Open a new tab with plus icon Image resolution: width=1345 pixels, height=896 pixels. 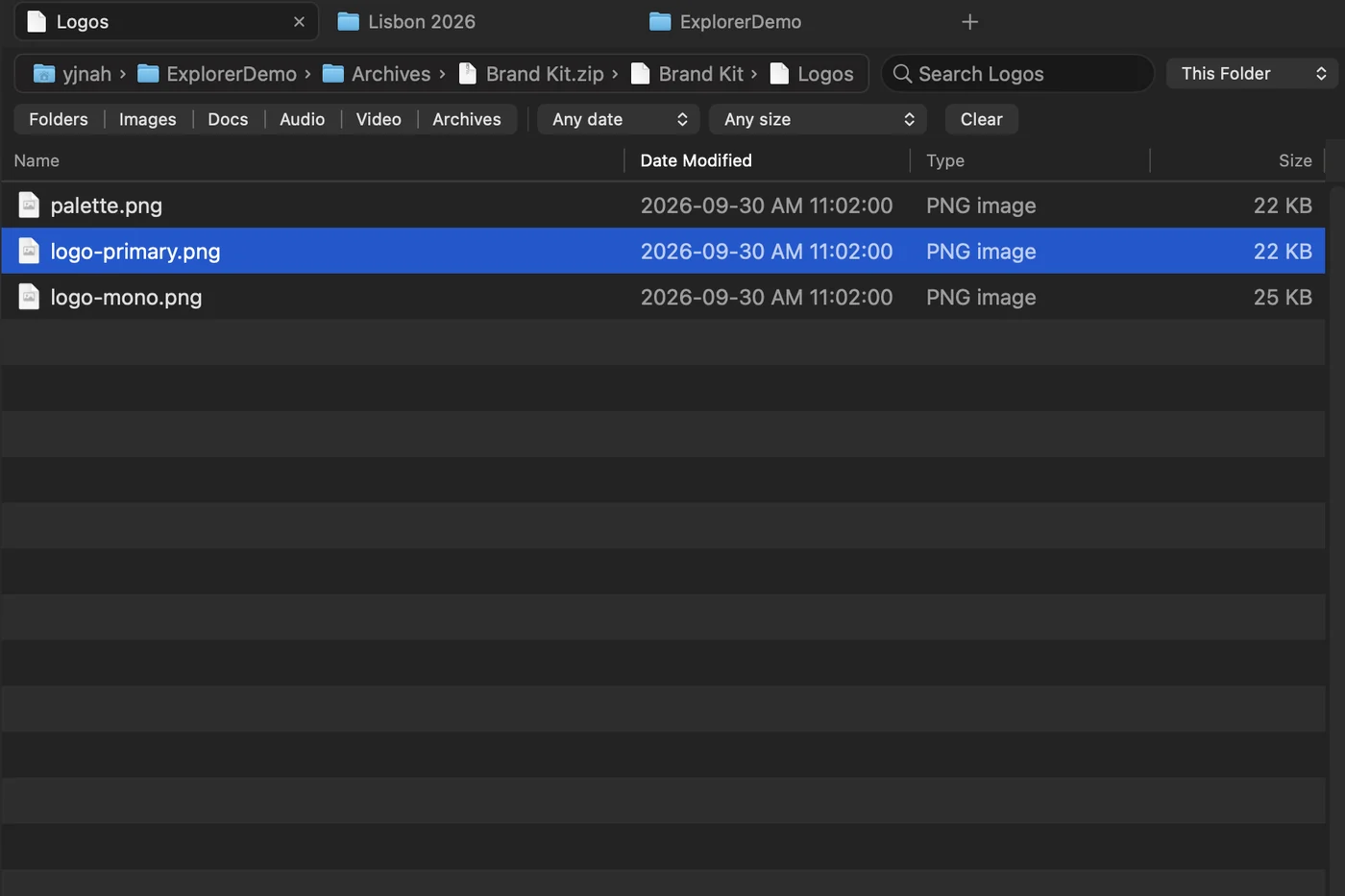(x=970, y=22)
